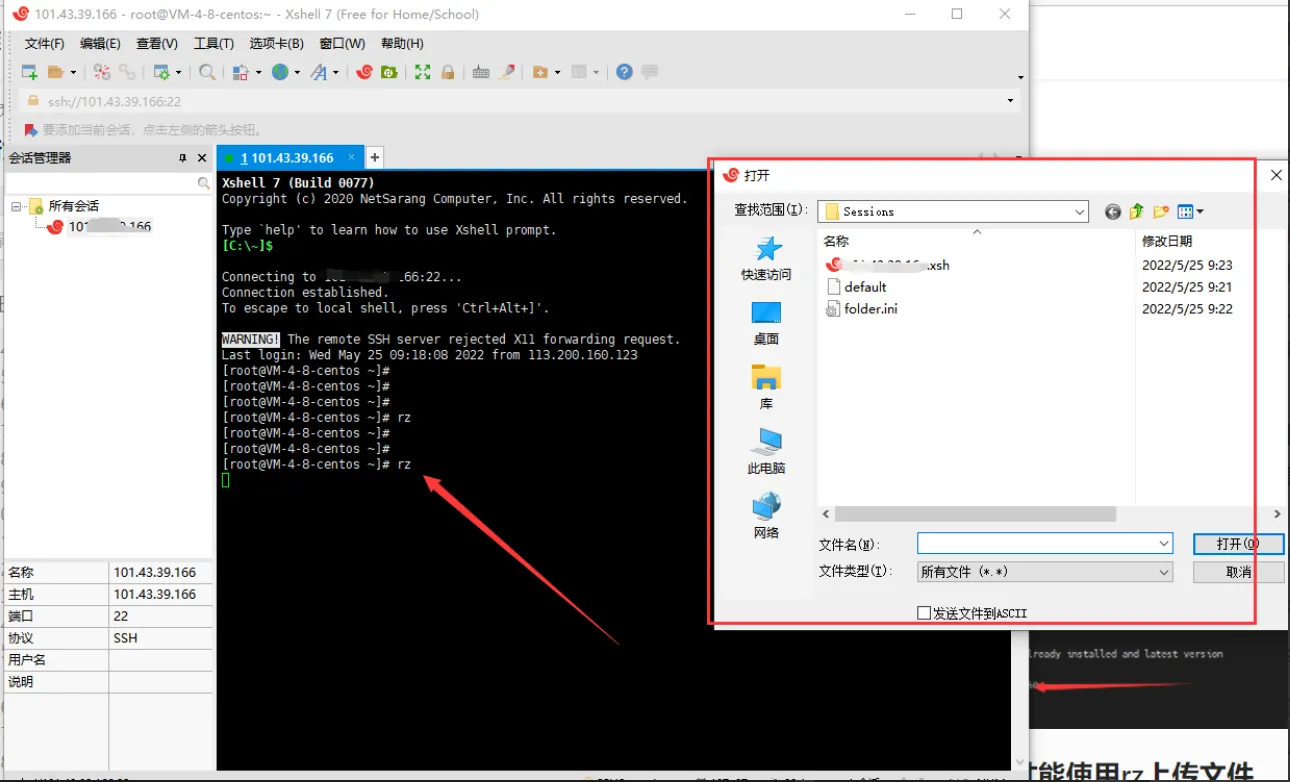Launch Xftp via the green toolbar icon
The image size is (1290, 782).
(x=389, y=72)
